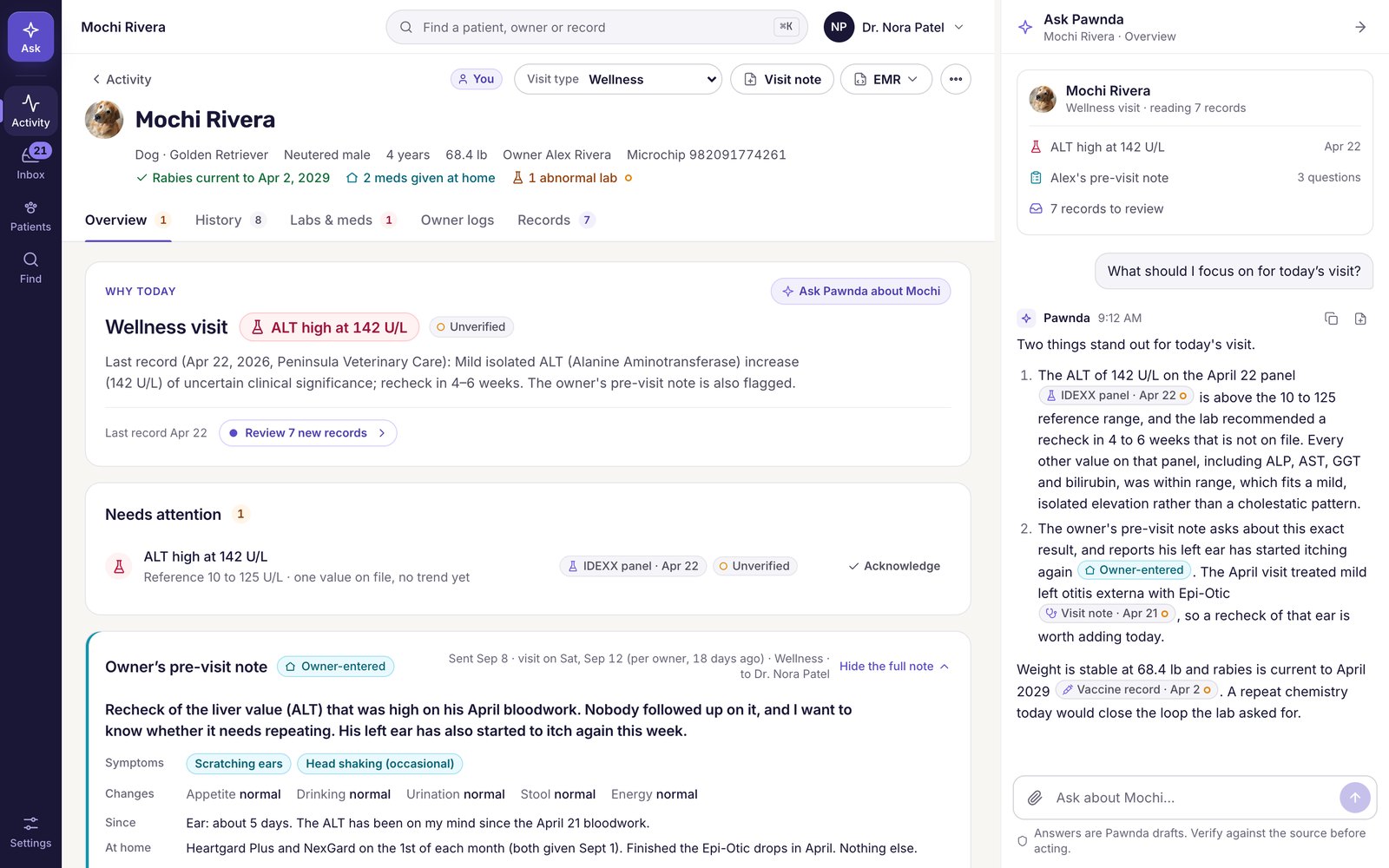Open the Visit note Apr 21 citation
The height and width of the screenshot is (868, 1389).
pyautogui.click(x=1108, y=614)
